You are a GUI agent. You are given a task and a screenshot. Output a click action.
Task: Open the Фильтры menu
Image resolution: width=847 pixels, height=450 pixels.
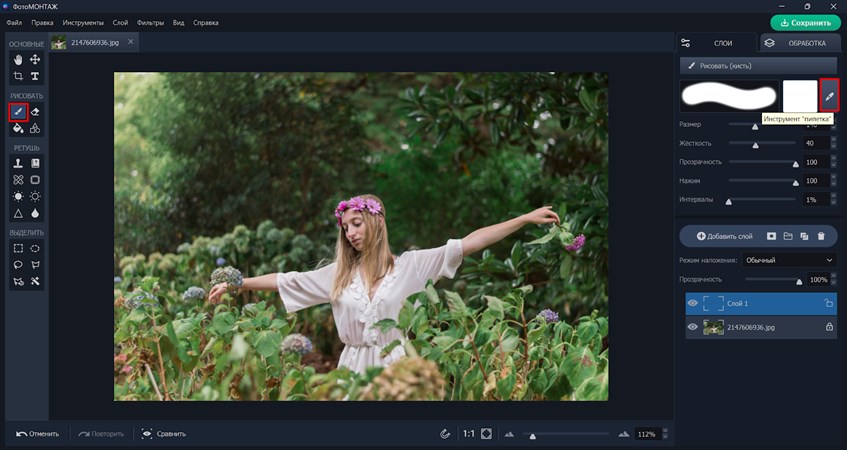pyautogui.click(x=150, y=22)
